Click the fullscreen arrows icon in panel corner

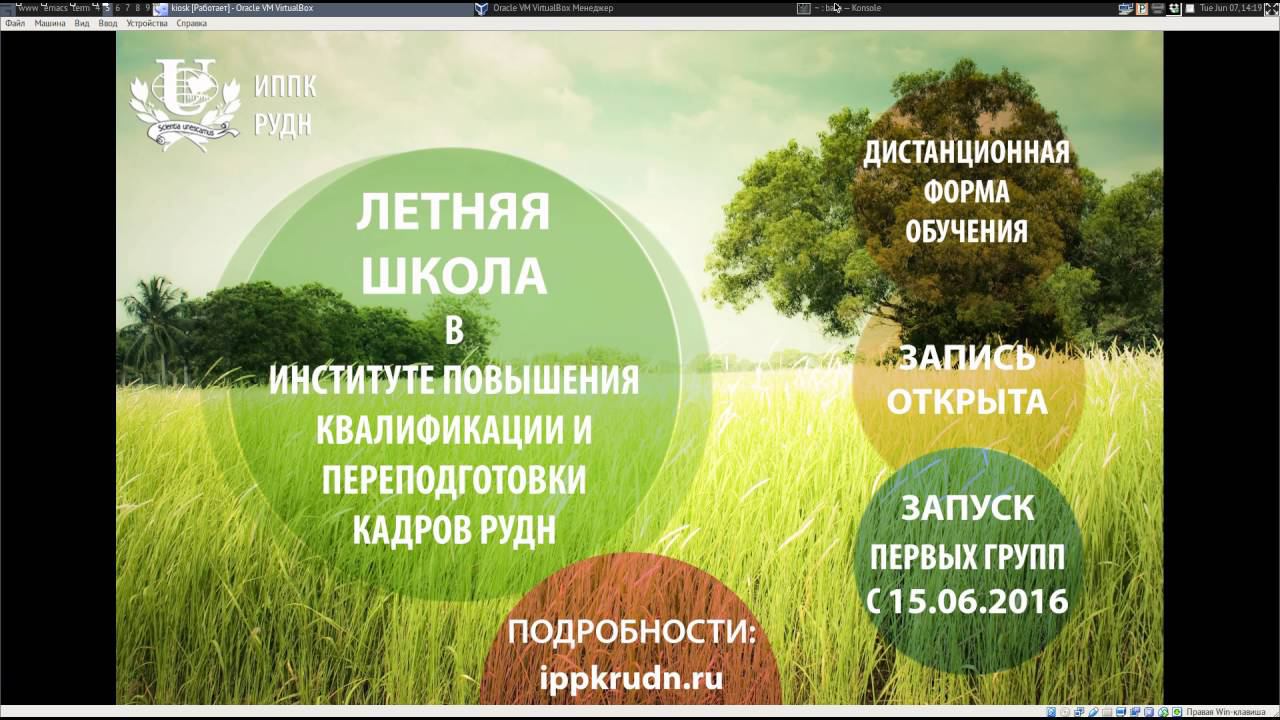click(1272, 8)
